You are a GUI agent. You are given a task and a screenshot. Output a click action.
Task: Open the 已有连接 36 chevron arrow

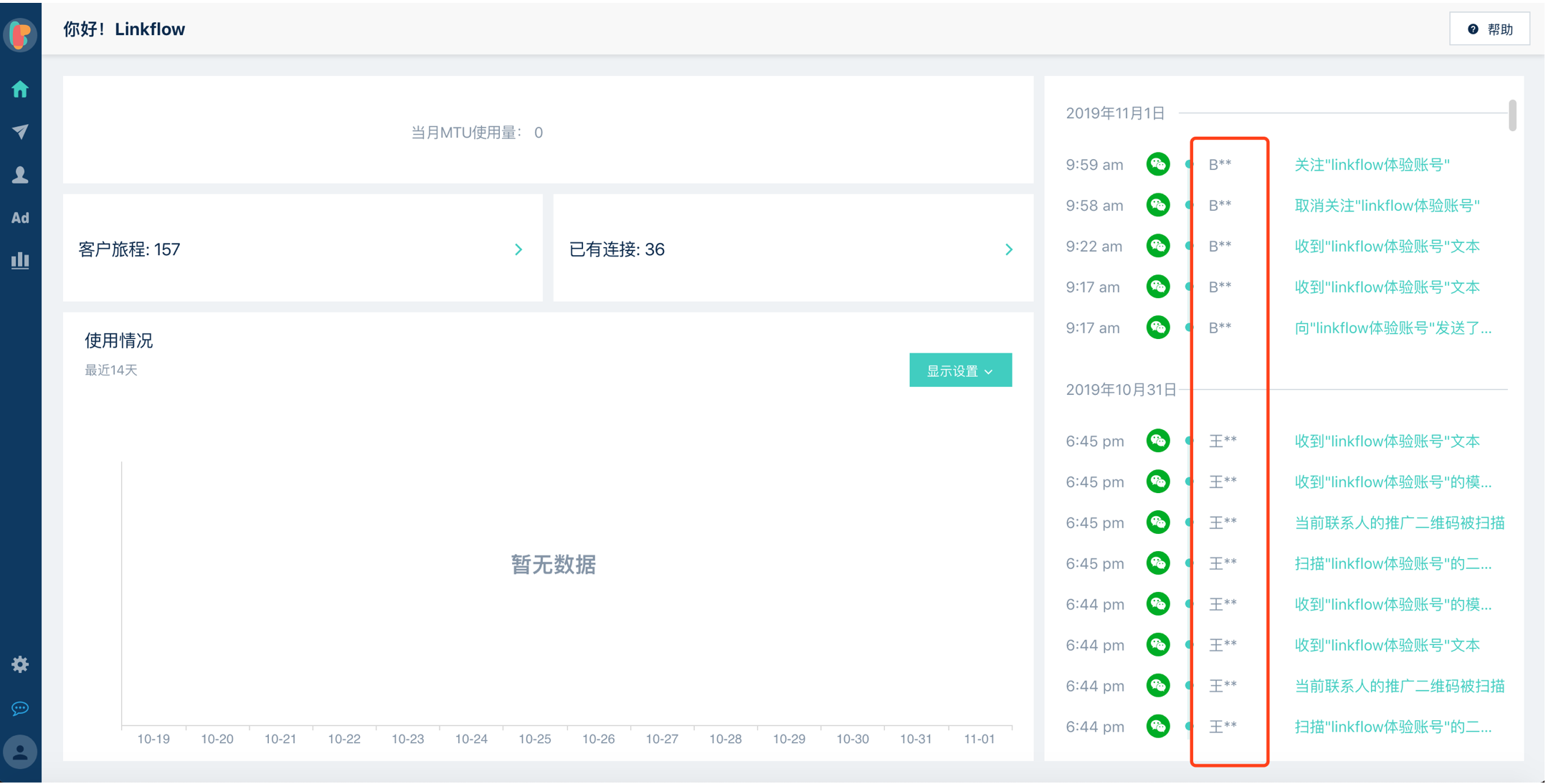tap(1008, 249)
